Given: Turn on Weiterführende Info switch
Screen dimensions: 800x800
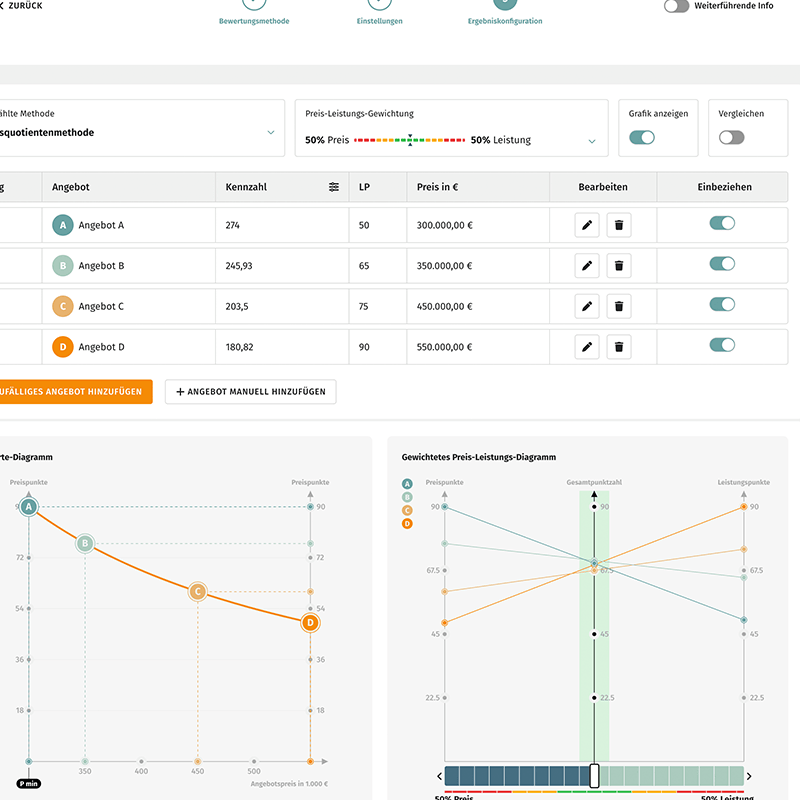Looking at the screenshot, I should coord(677,6).
